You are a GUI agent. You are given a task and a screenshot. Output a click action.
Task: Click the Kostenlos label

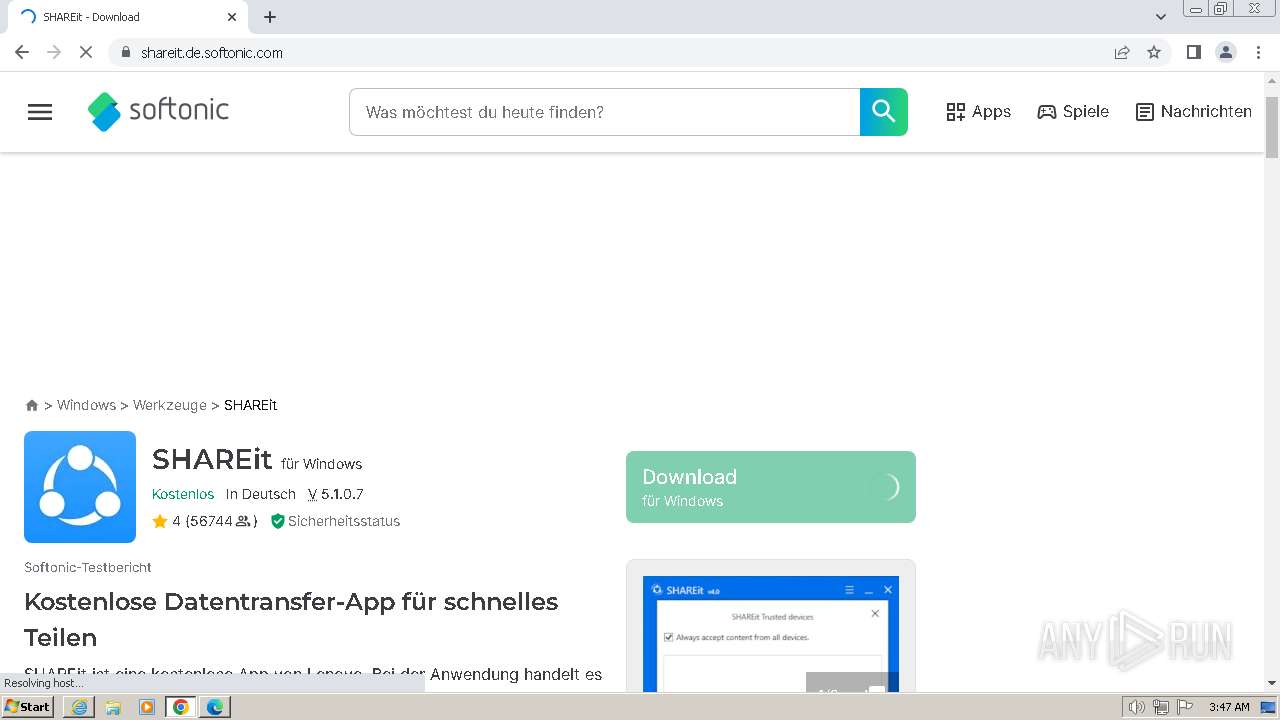point(183,494)
